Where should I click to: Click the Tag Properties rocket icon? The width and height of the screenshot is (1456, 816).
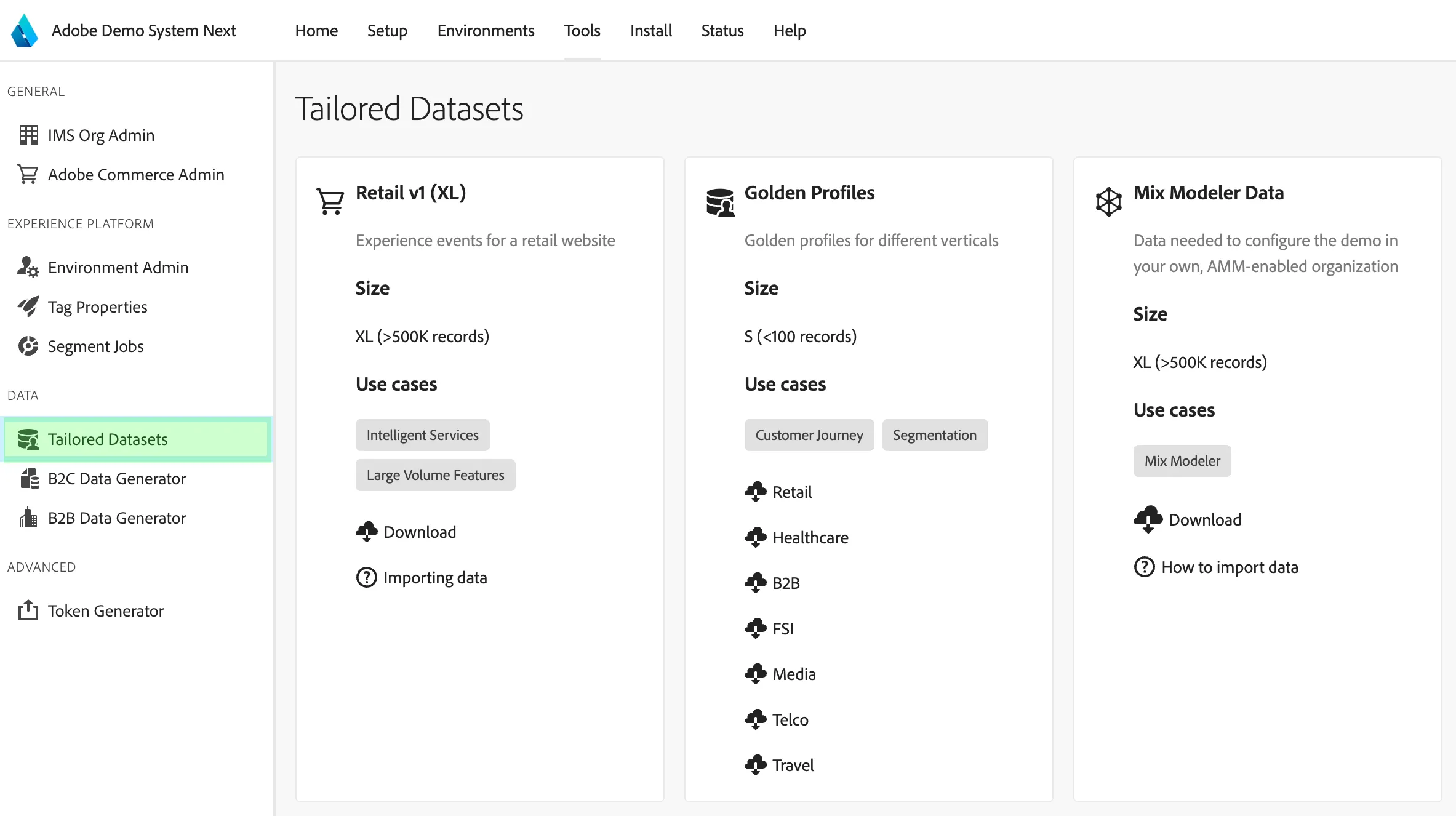(x=28, y=306)
